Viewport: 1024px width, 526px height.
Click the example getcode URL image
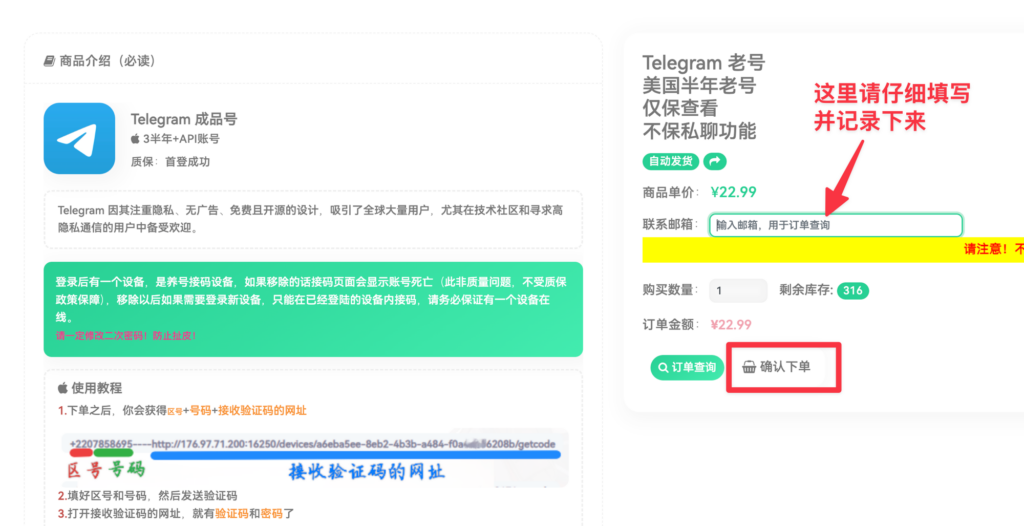pos(315,457)
